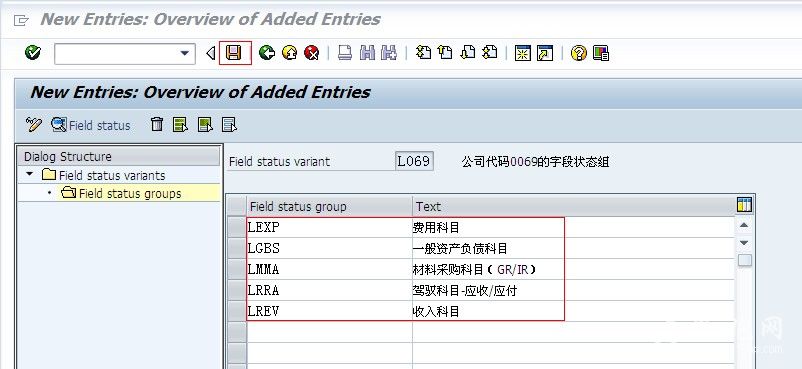The width and height of the screenshot is (802, 369).
Task: Click the table select-all corner cell
Action: pos(237,207)
